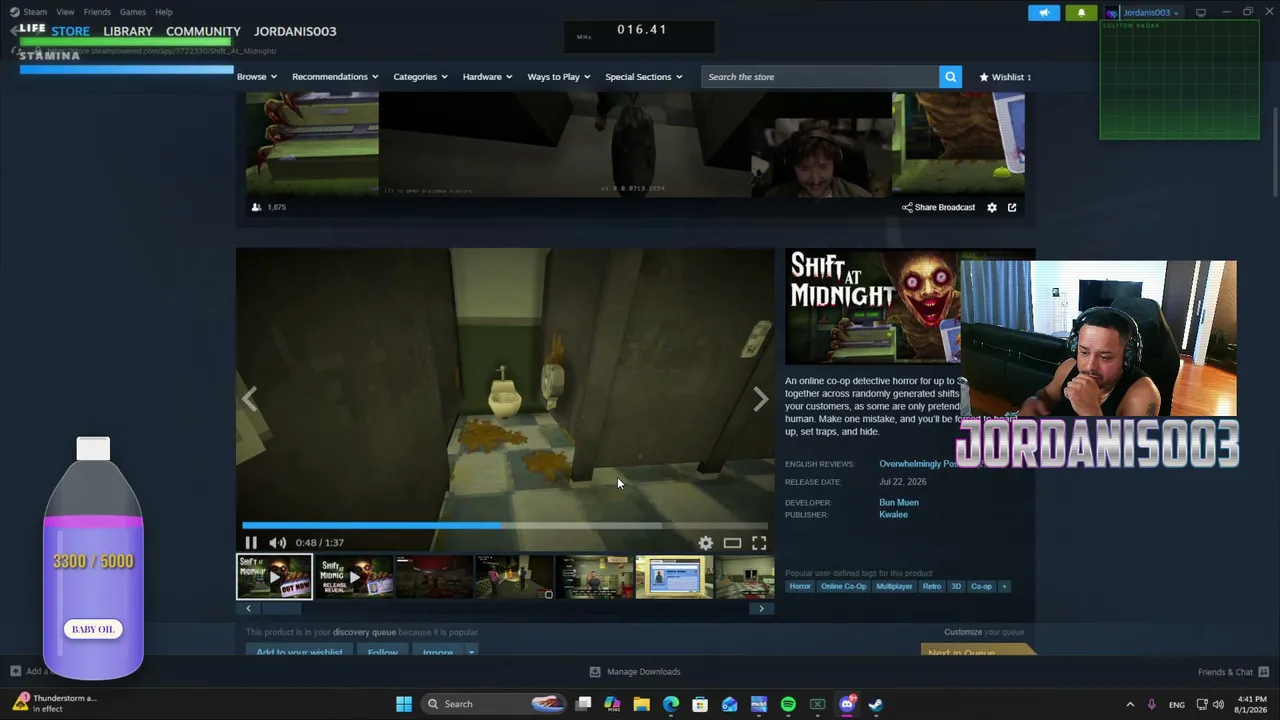1280x720 pixels.
Task: Open Microsoft Store from the taskbar
Action: (x=700, y=704)
